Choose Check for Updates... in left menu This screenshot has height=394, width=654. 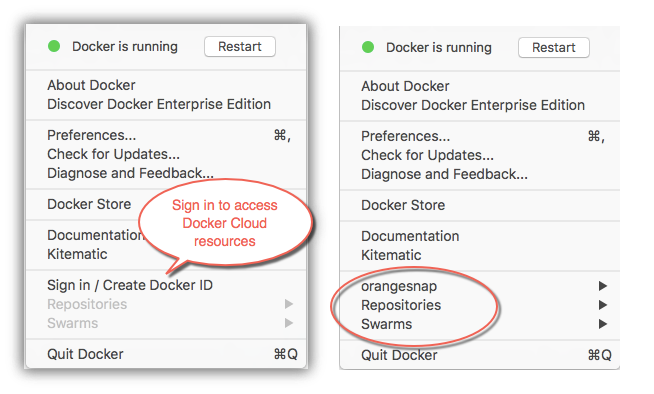click(x=113, y=154)
